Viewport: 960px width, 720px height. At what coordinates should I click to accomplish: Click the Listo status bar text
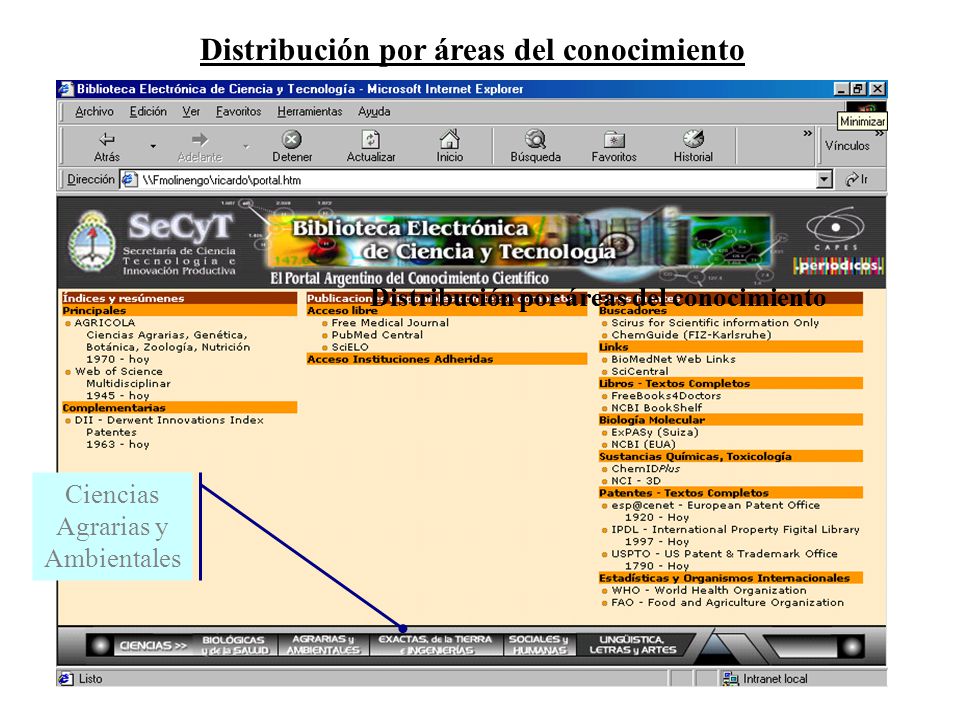tap(91, 678)
